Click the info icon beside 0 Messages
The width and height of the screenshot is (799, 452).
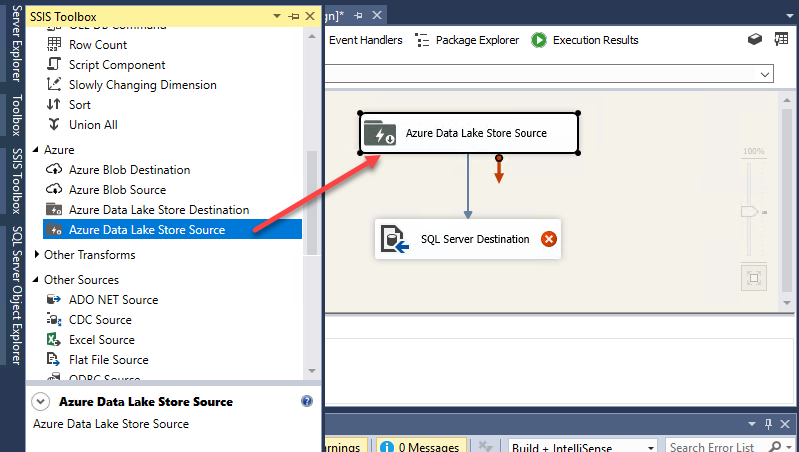point(387,446)
